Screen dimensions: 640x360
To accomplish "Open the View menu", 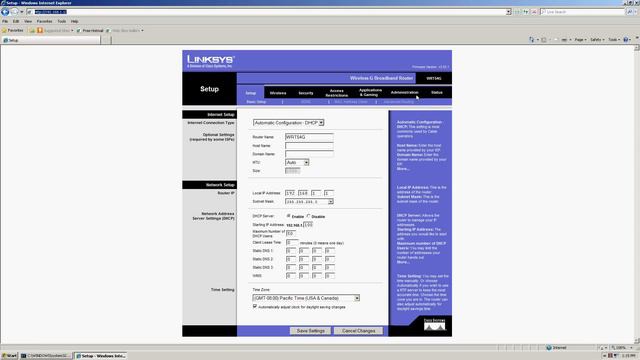I will [28, 21].
